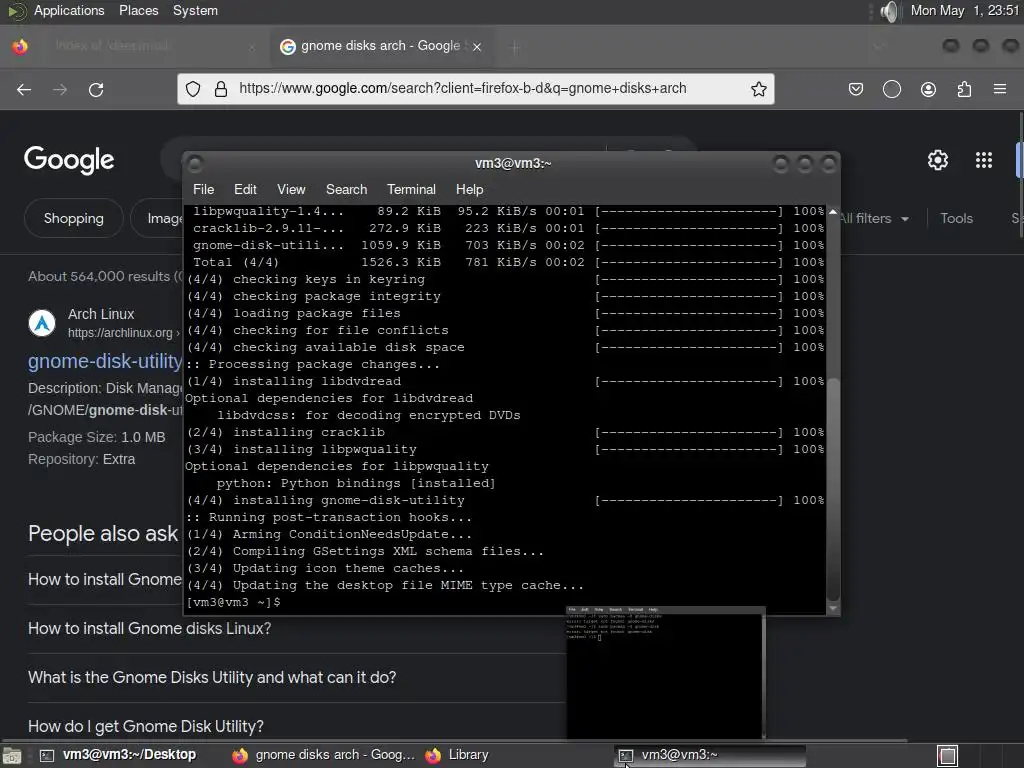Open the System menu in top panel

[x=195, y=10]
